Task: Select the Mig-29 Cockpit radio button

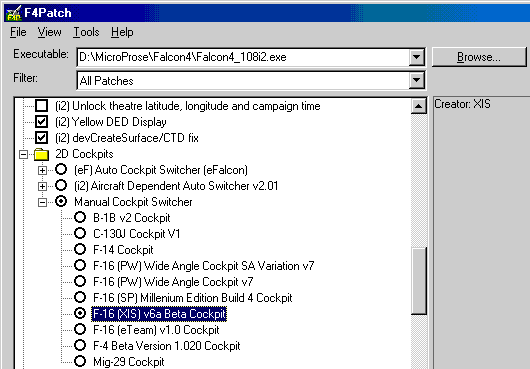Action: click(80, 361)
